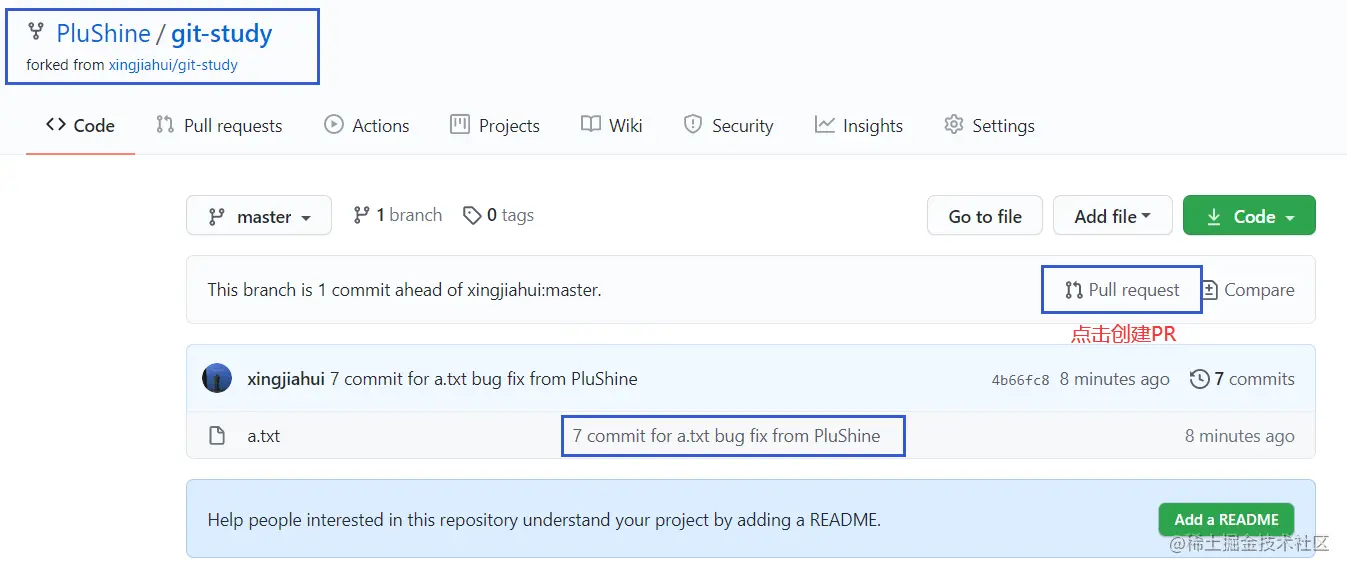Click the book icon on the Wiki tab

click(590, 124)
